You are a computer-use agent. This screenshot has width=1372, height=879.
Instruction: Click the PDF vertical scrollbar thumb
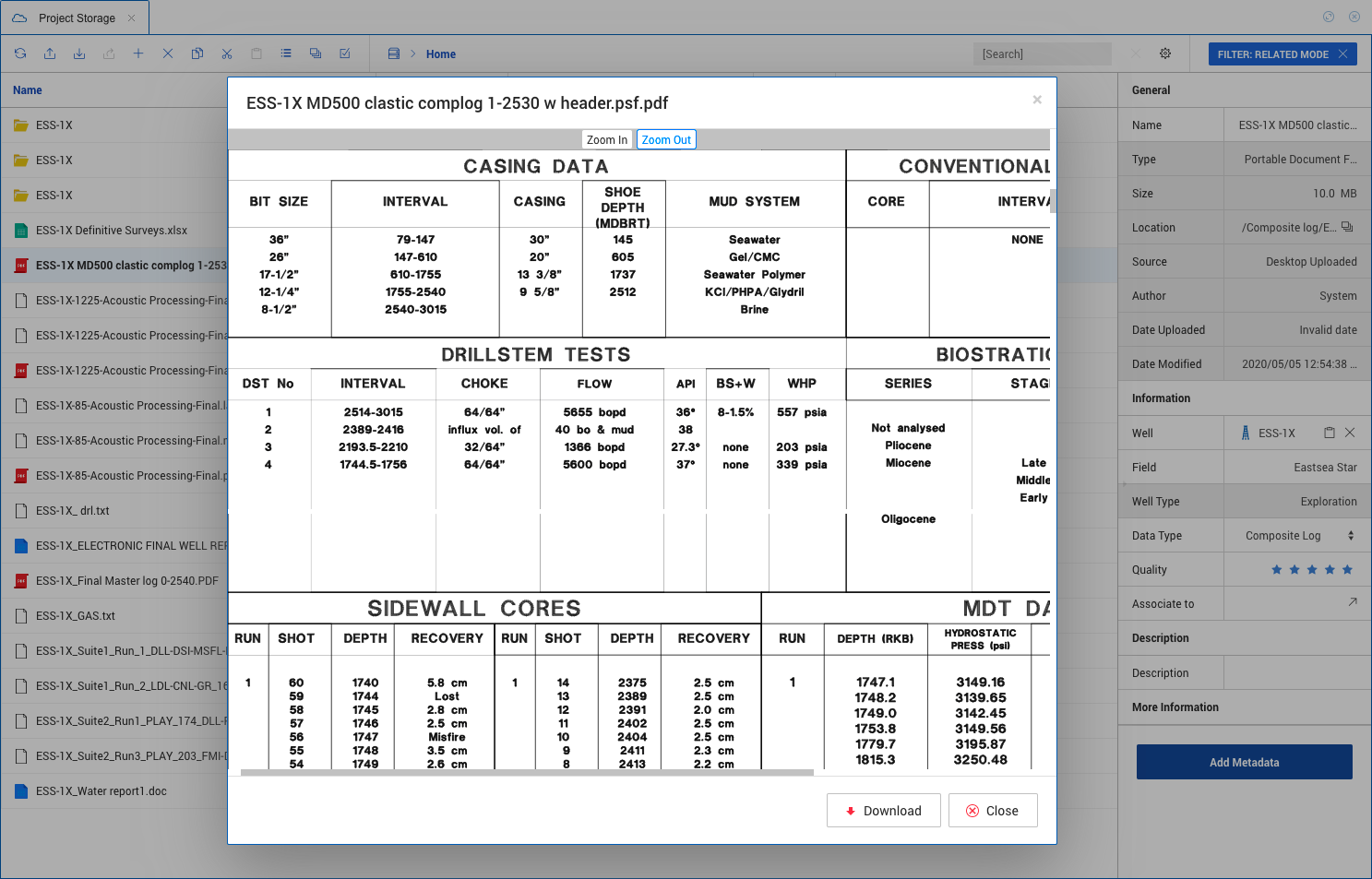tap(1053, 200)
